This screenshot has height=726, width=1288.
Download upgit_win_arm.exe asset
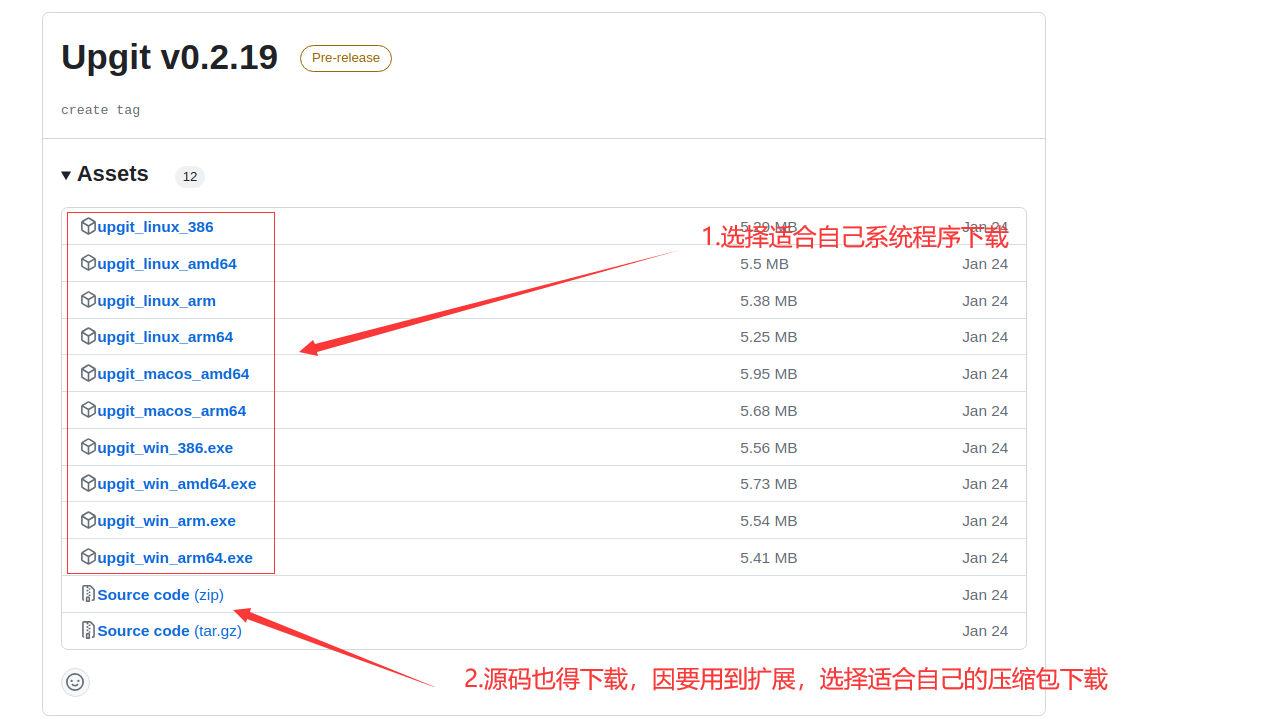click(x=166, y=521)
